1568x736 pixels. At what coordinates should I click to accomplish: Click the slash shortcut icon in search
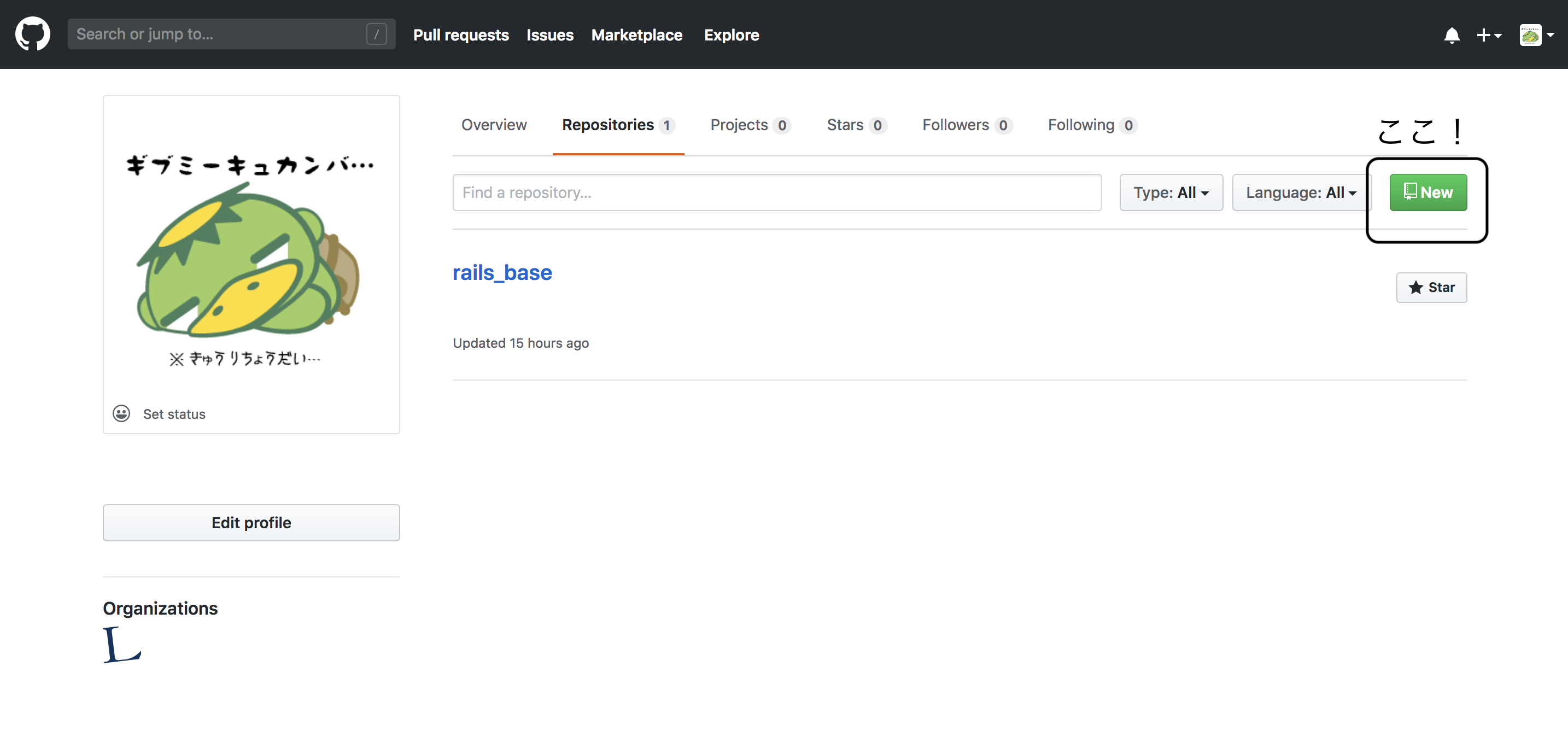pos(376,34)
